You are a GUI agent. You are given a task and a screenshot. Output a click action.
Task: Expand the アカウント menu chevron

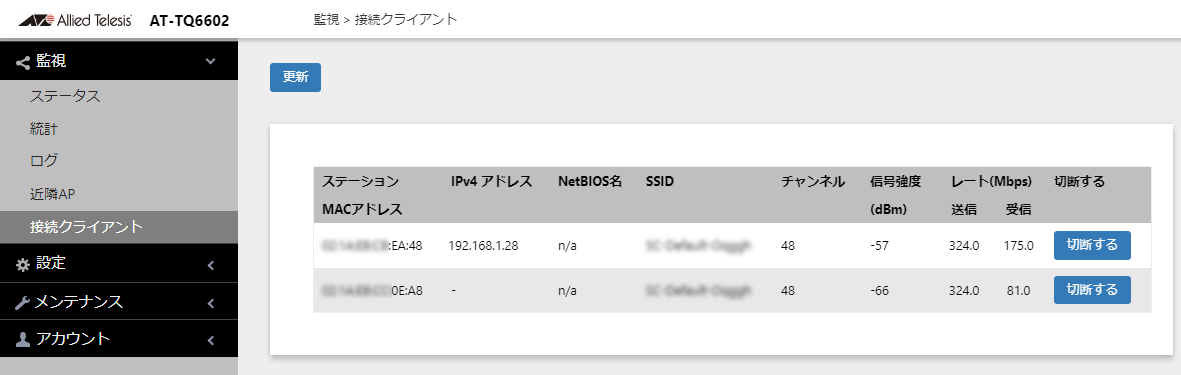(211, 340)
